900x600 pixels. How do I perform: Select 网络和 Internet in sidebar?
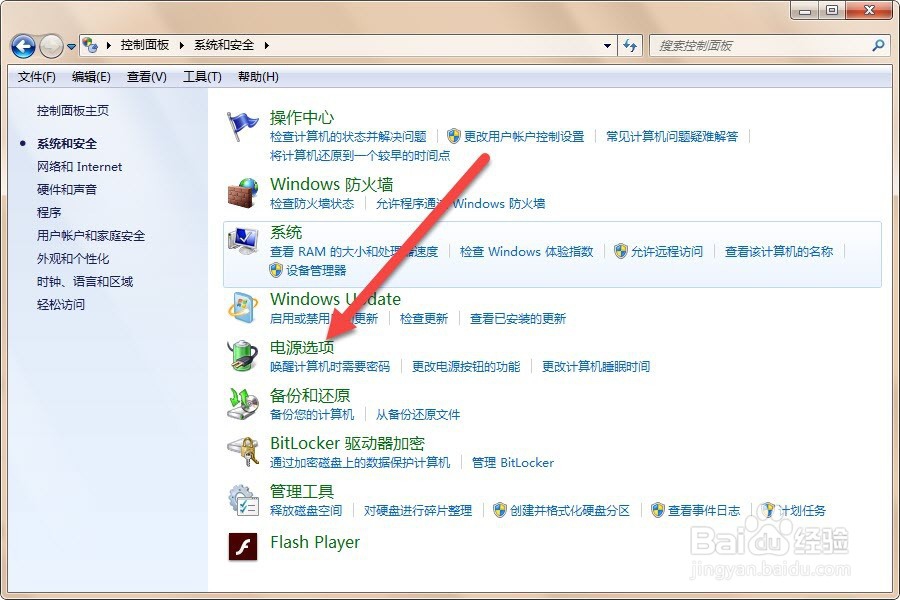[x=79, y=167]
